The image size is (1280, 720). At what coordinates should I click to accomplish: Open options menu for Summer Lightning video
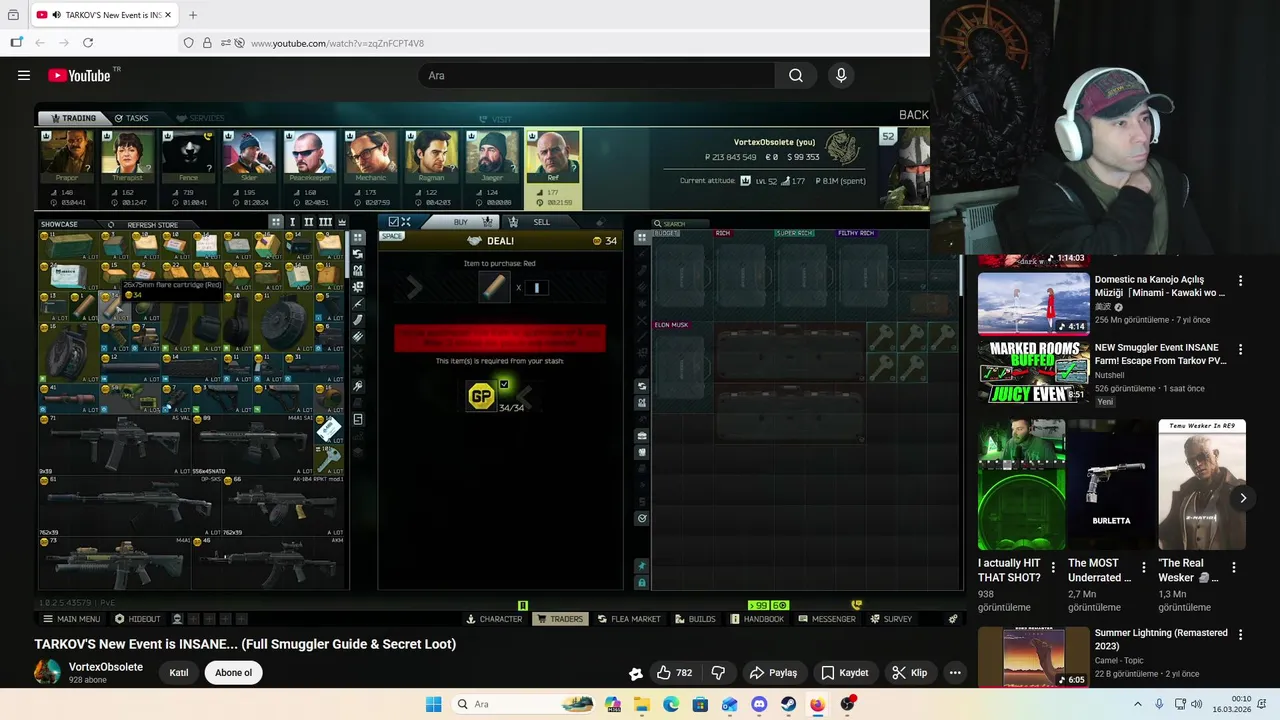click(1241, 635)
